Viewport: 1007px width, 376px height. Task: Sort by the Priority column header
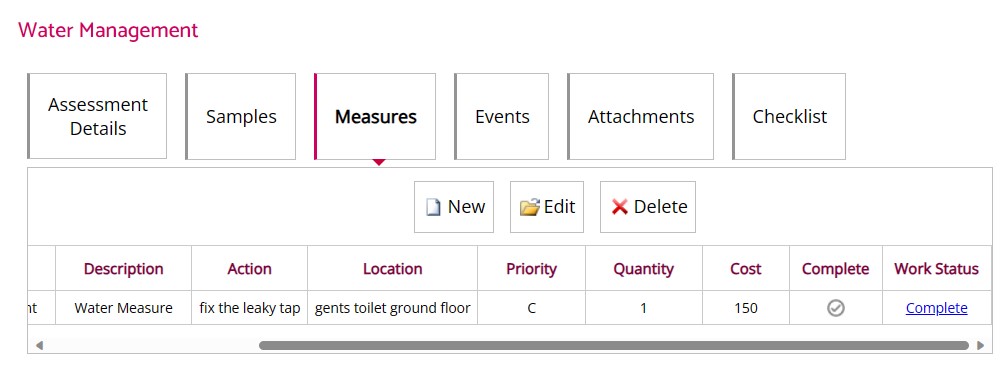(531, 269)
